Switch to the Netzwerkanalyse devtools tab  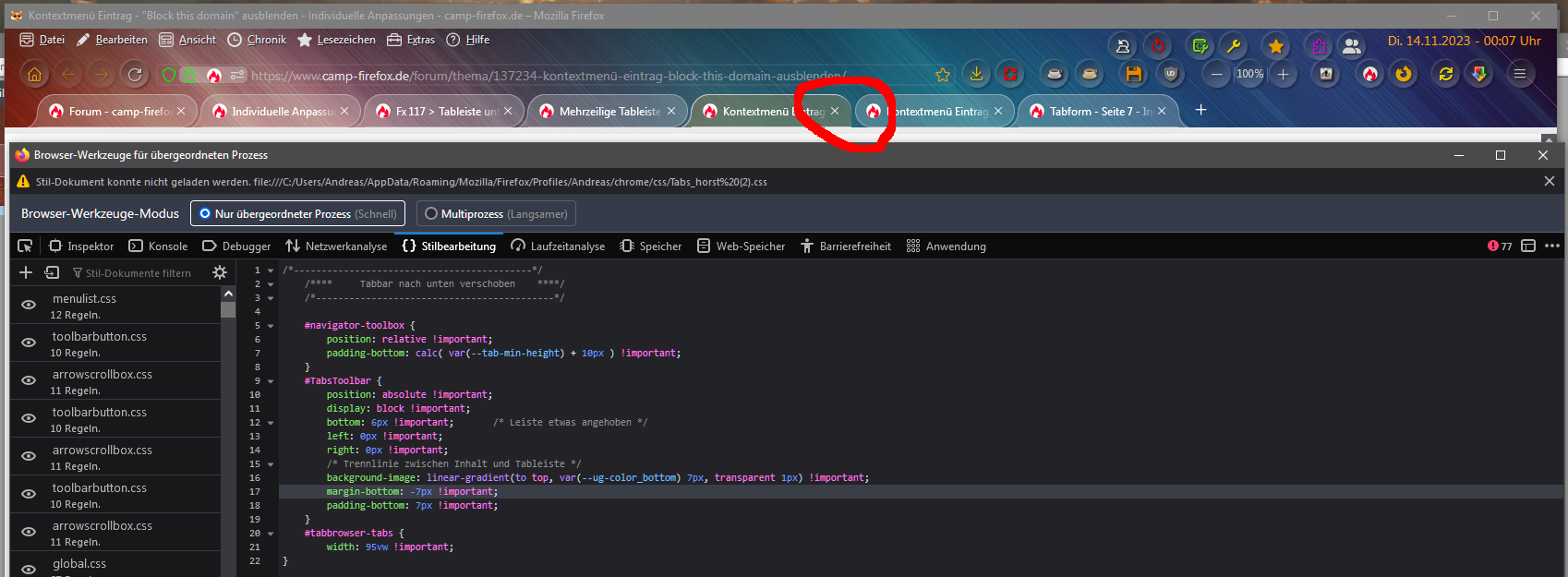[336, 246]
